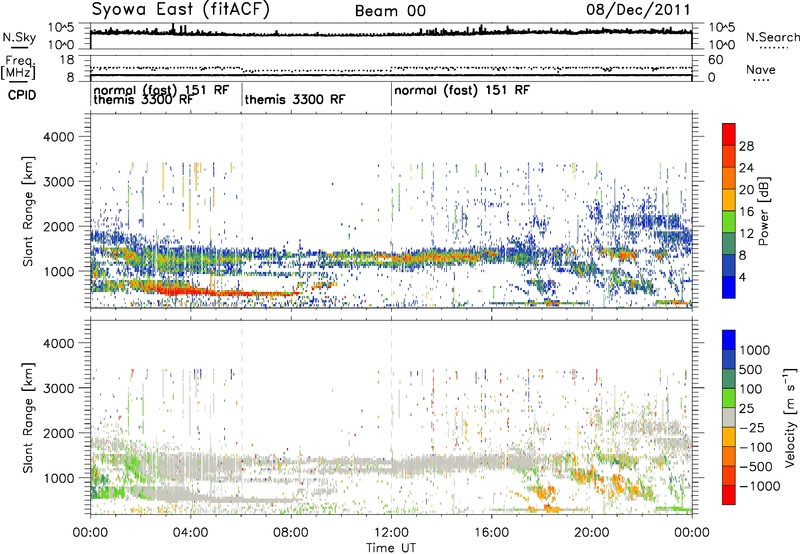Click the '2000' range tick of the velocity panel
The image size is (800, 554).
[x=58, y=433]
